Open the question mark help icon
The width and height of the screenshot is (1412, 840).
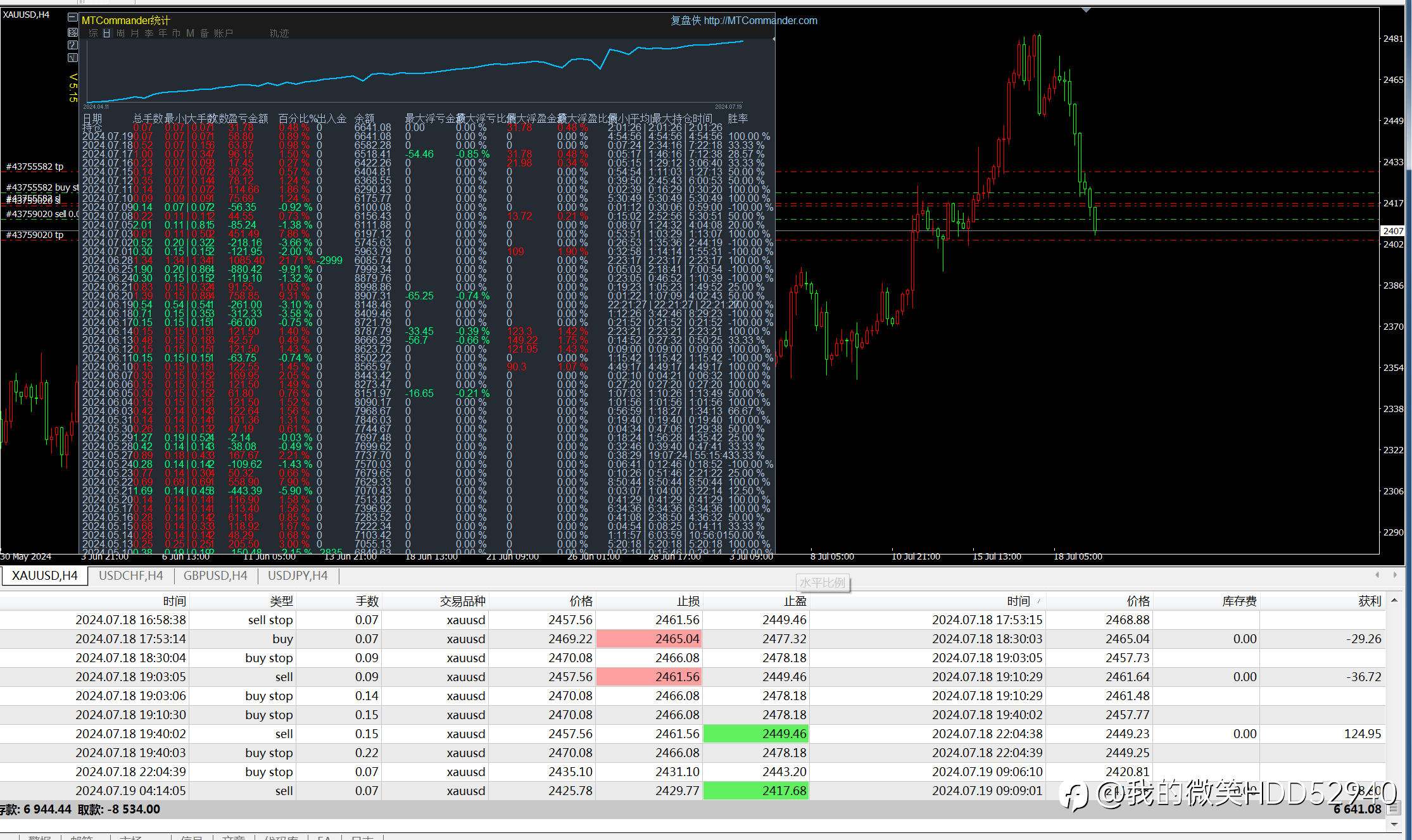pyautogui.click(x=73, y=45)
